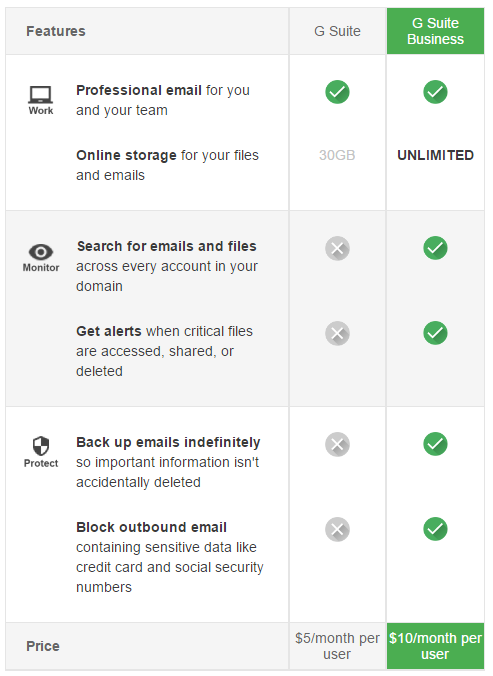This screenshot has height=676, width=493.
Task: Click green check for Search emails and files
Action: click(435, 248)
